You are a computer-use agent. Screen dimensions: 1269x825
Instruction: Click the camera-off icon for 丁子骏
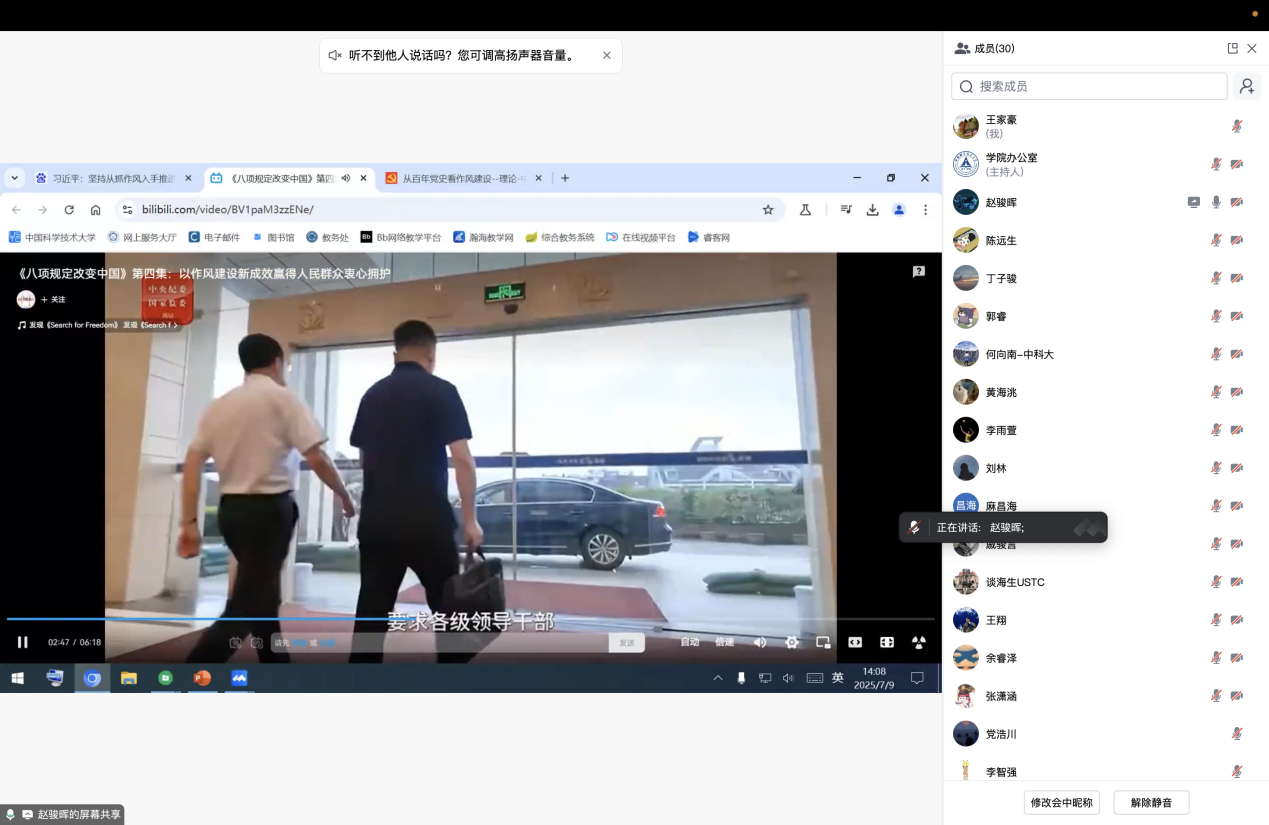tap(1237, 278)
